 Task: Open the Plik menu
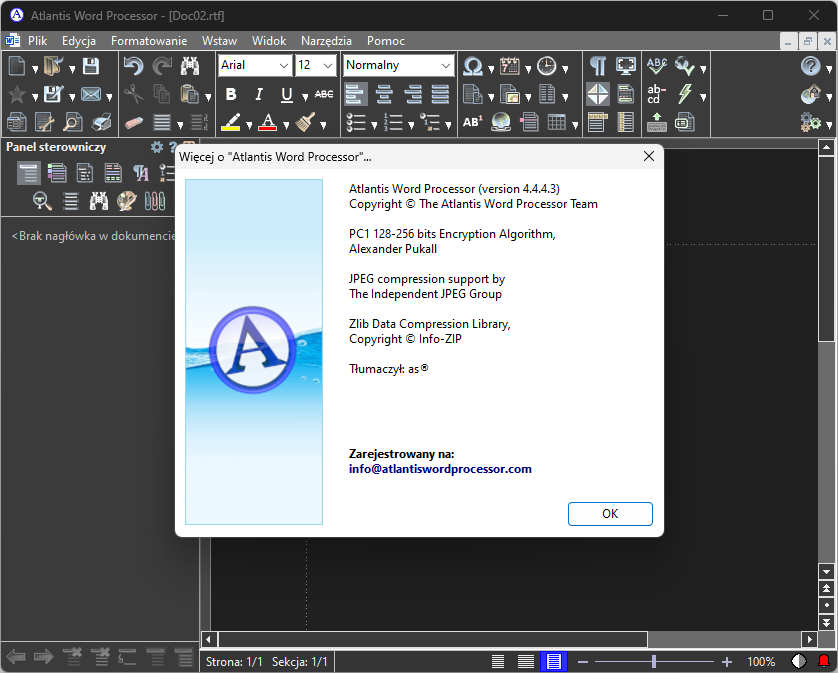(x=37, y=41)
